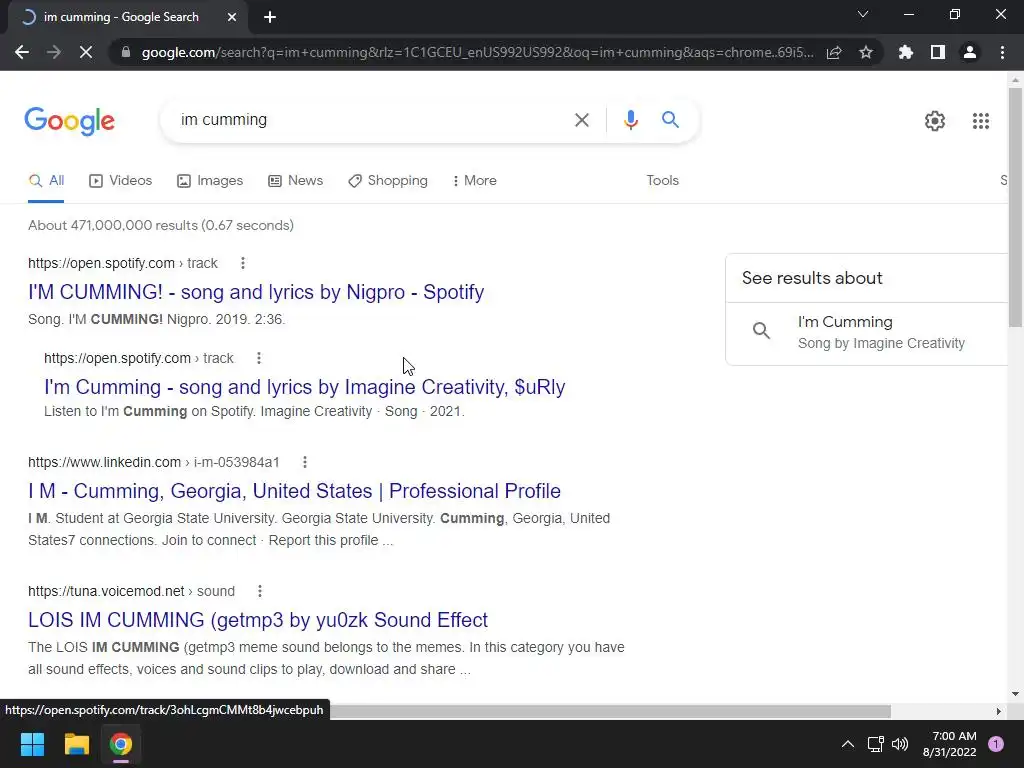Open new tab with plus button
1024x768 pixels.
tap(270, 17)
